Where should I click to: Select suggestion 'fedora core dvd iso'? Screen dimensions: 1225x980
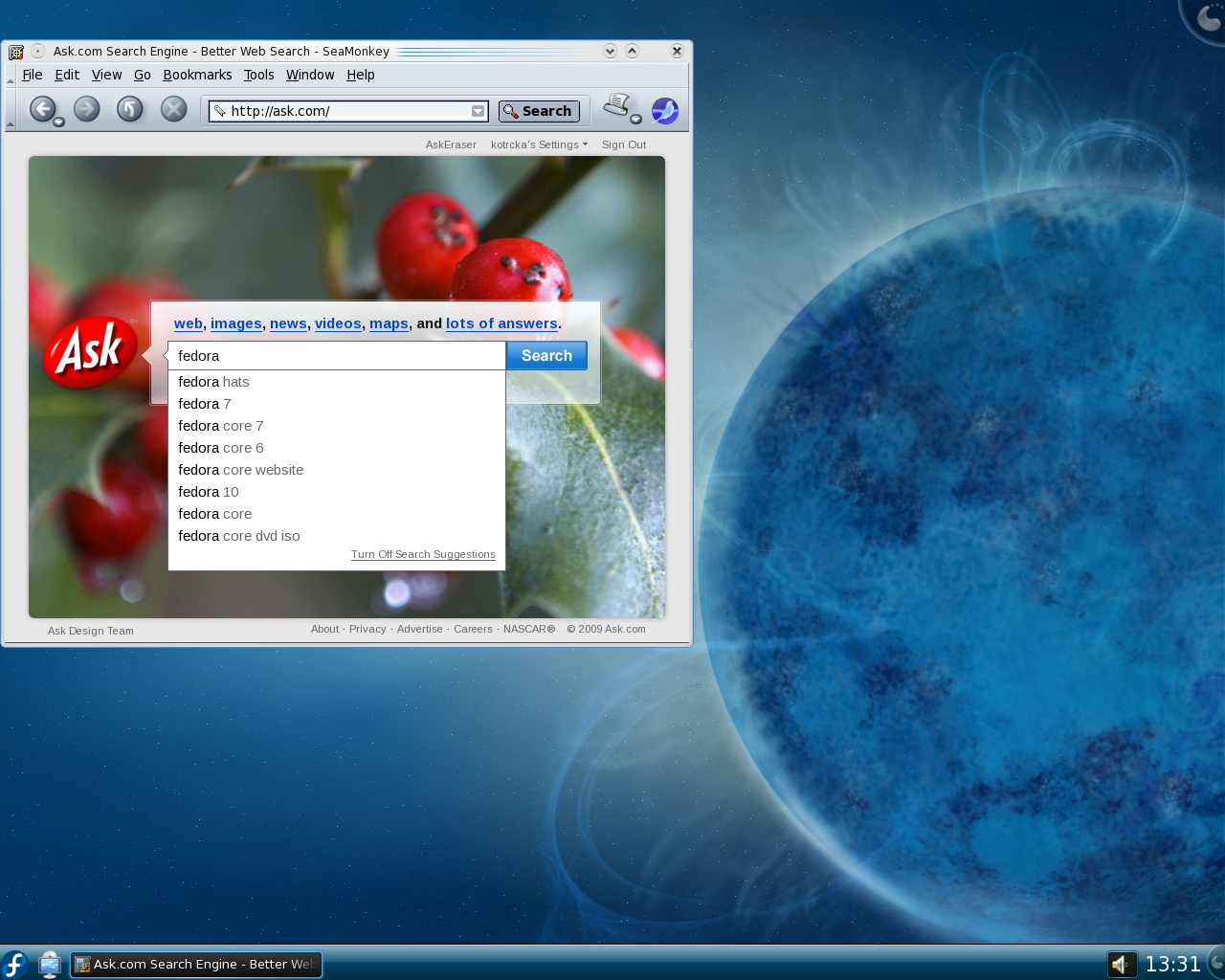coord(337,536)
